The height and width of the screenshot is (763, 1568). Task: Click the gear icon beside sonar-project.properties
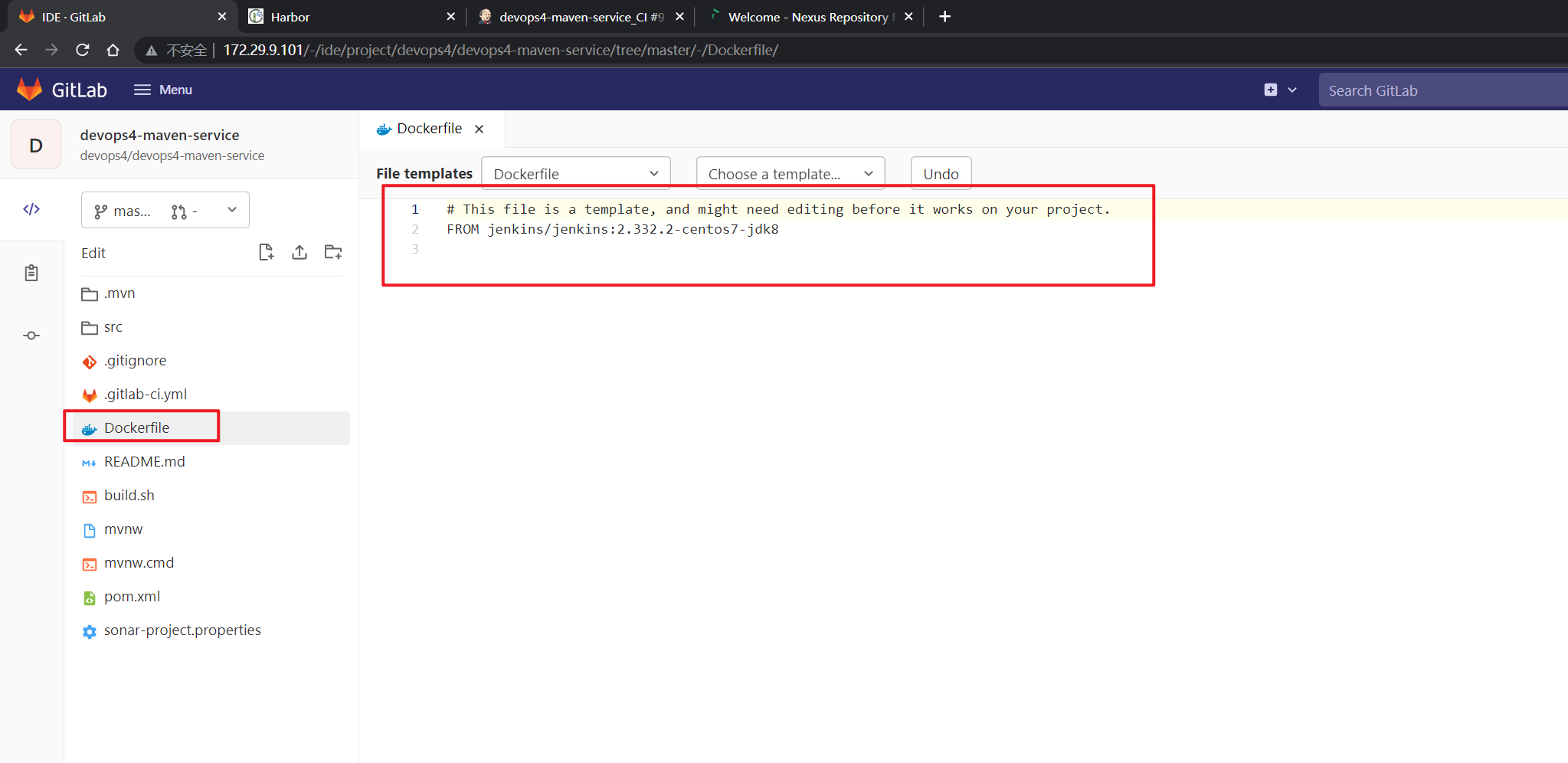coord(90,631)
